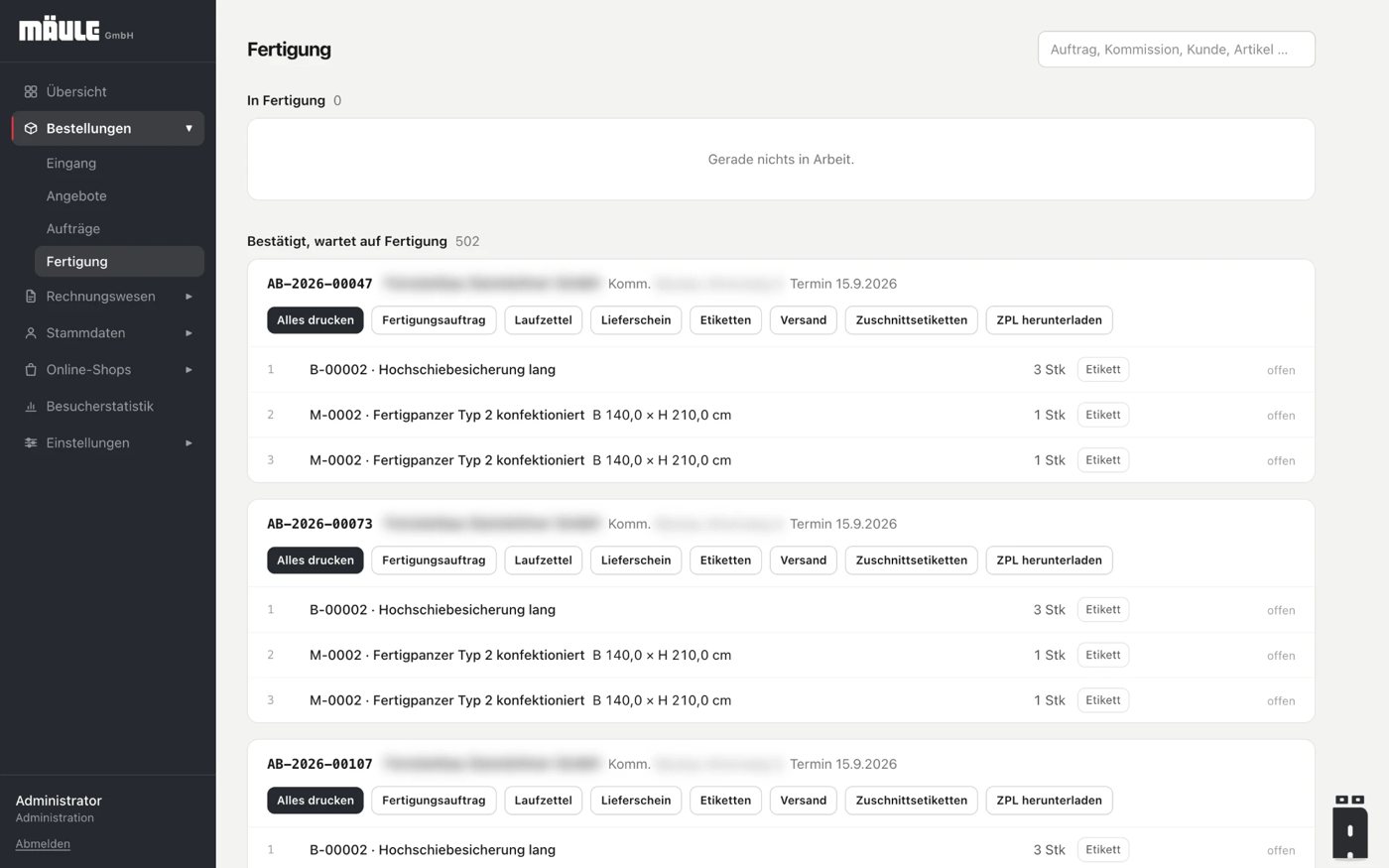Click the Online-Shops bag icon
Image resolution: width=1389 pixels, height=868 pixels.
31,370
